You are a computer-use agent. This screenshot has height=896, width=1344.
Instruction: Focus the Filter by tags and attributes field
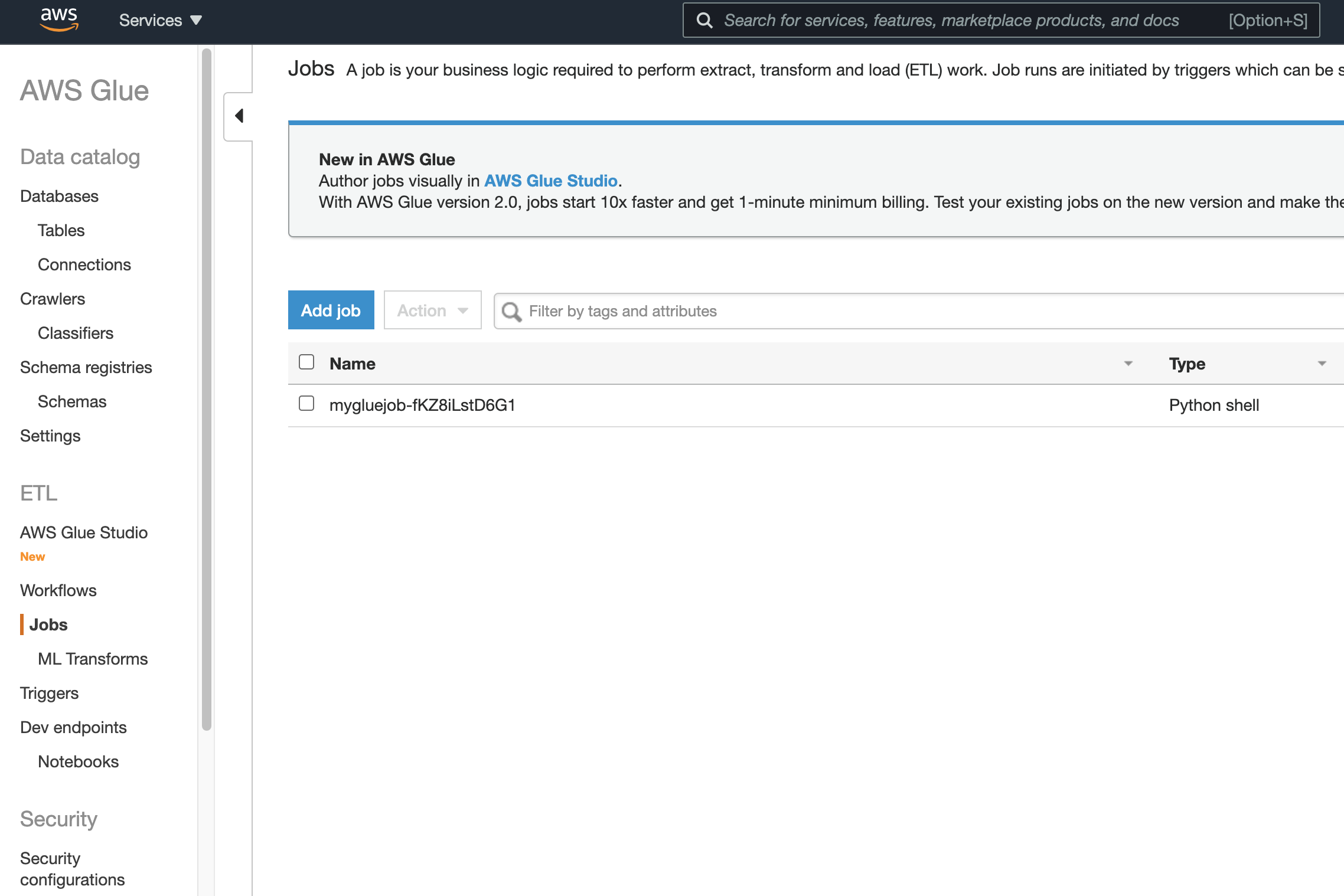click(886, 311)
